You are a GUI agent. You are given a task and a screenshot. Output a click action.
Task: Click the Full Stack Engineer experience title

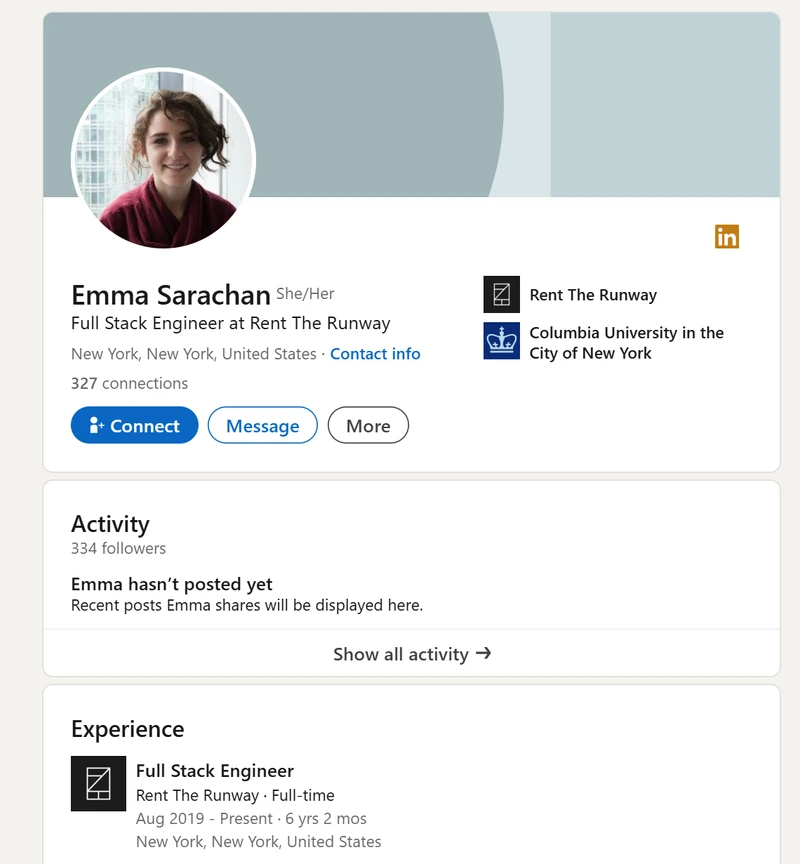point(215,771)
